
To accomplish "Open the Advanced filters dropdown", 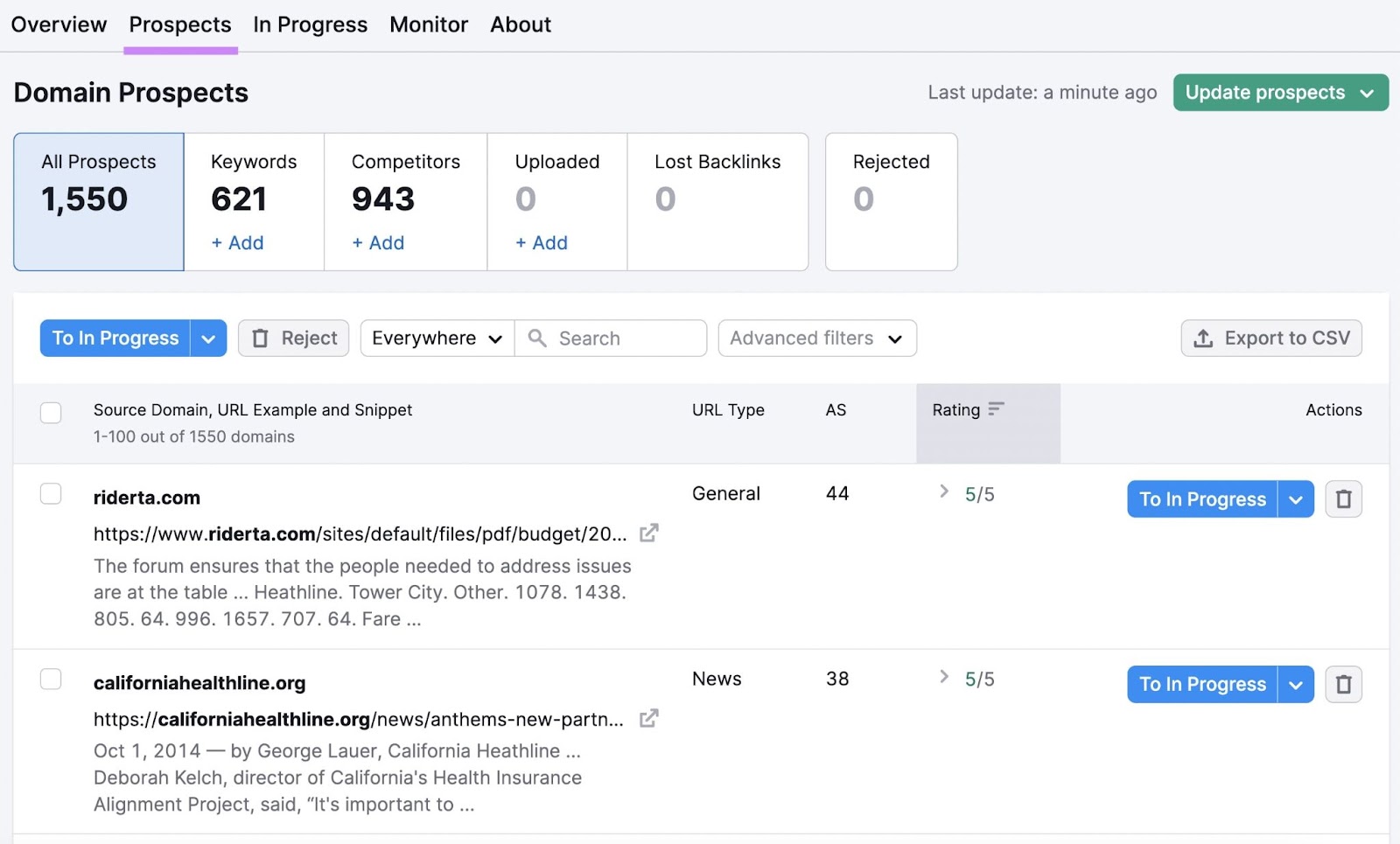I will pos(815,338).
